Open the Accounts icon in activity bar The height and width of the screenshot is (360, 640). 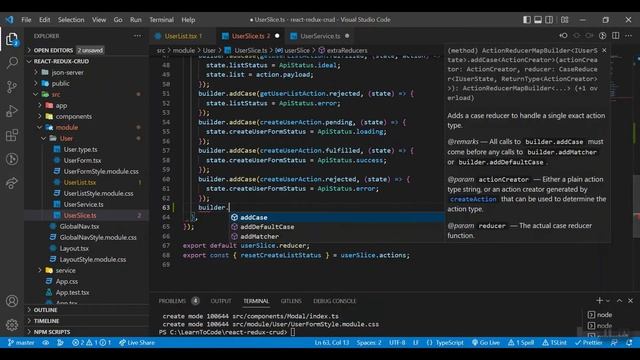[12, 301]
